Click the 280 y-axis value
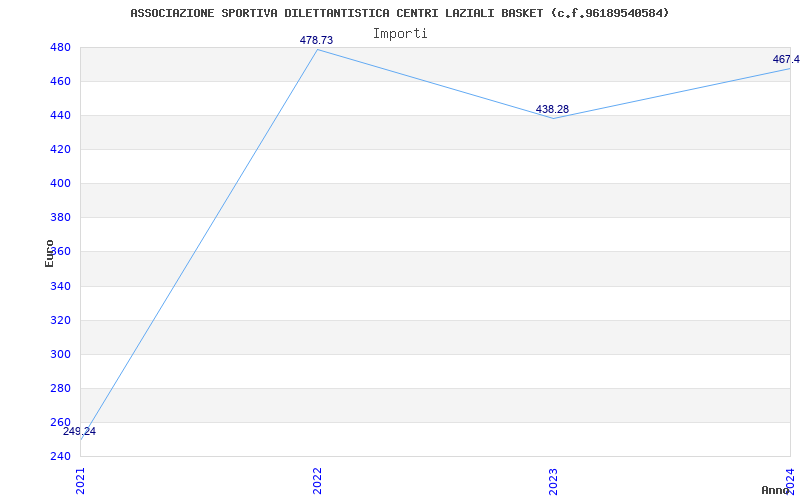 tap(60, 388)
